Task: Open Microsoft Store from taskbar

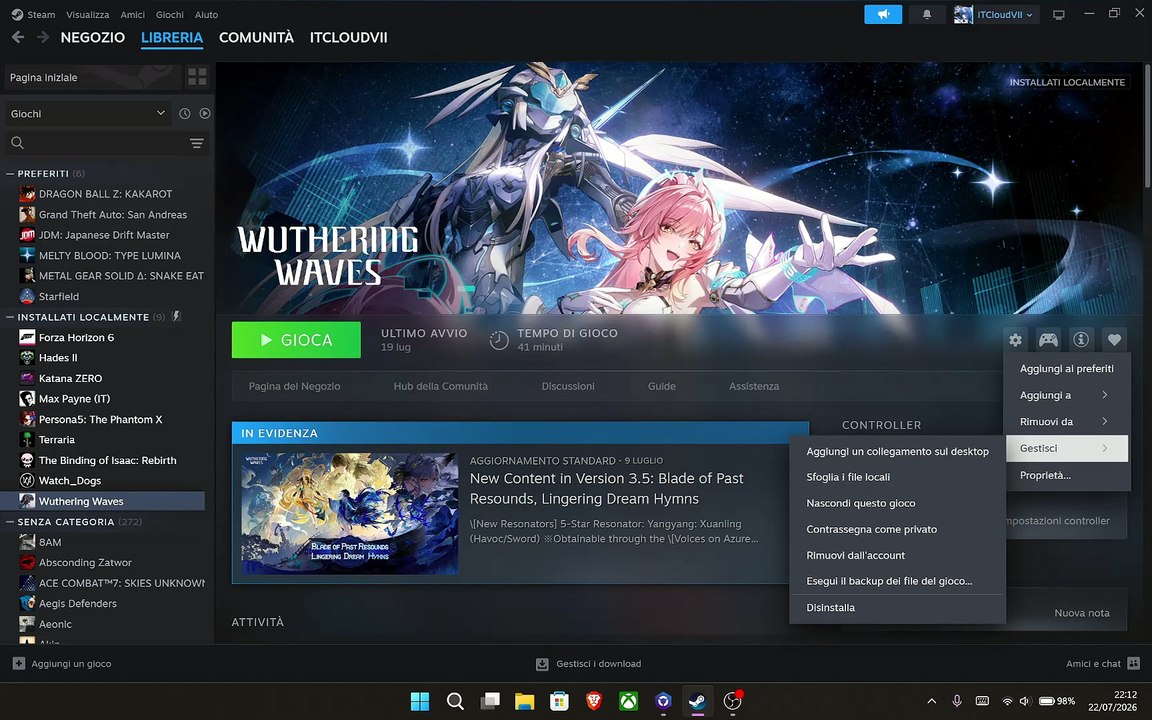Action: pyautogui.click(x=559, y=701)
